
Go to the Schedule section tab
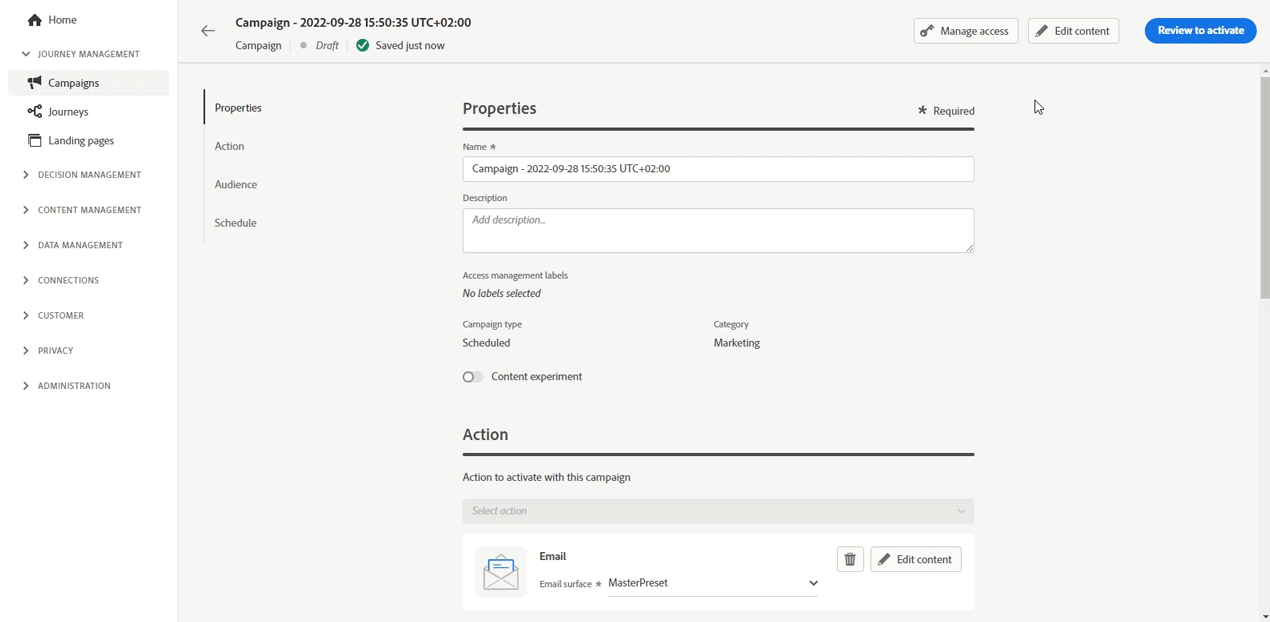point(236,223)
